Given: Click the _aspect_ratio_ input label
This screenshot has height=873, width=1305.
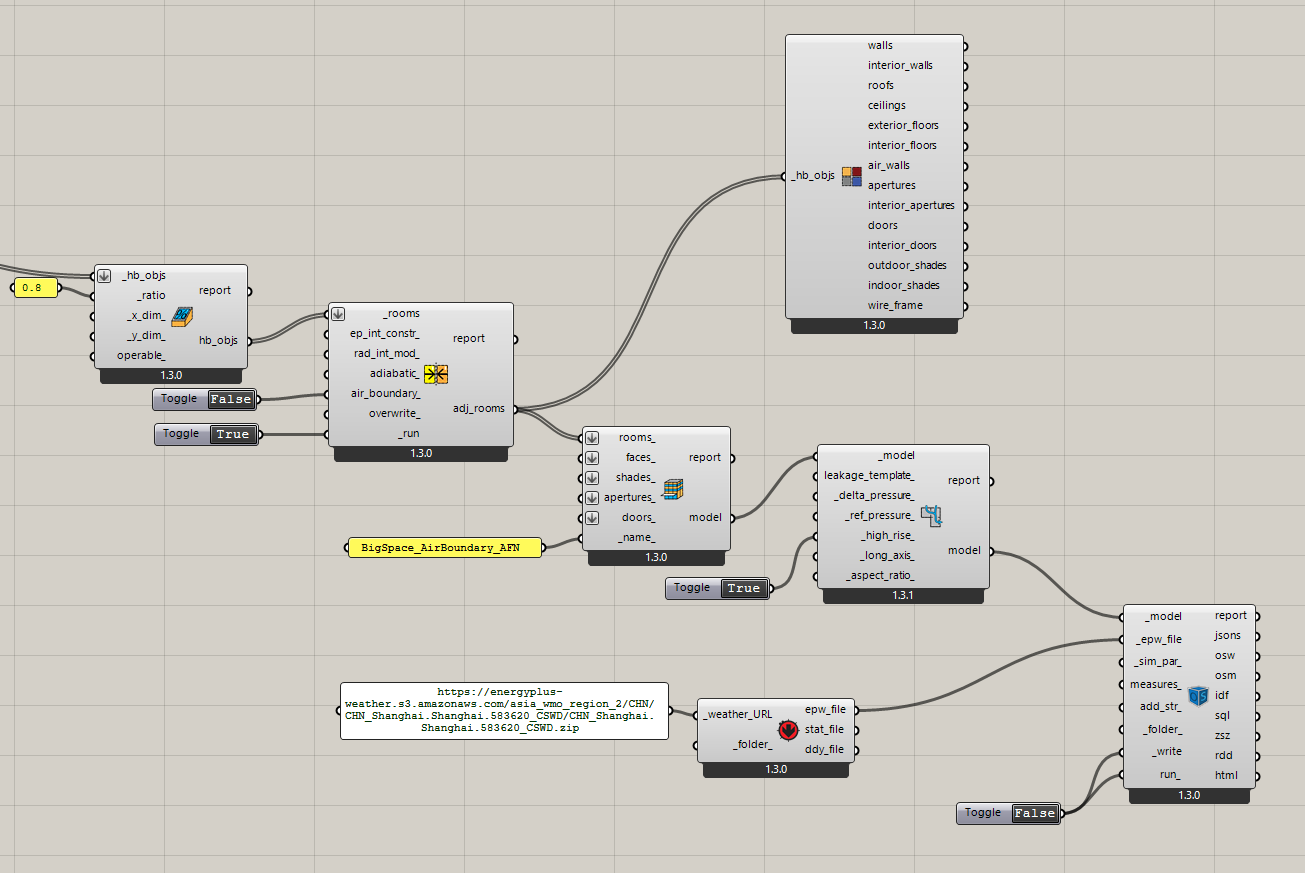Looking at the screenshot, I should [x=880, y=575].
